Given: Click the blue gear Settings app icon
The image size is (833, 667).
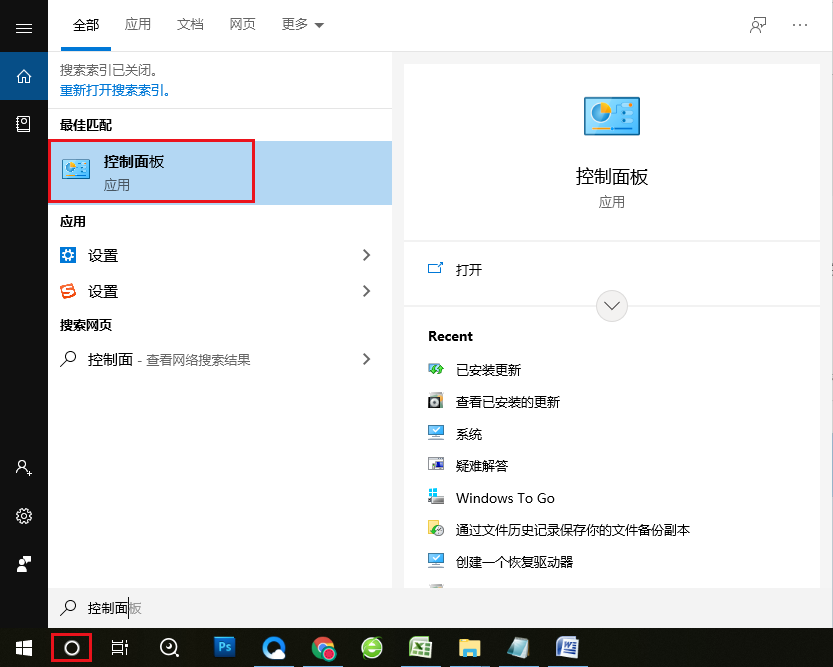Looking at the screenshot, I should 68,255.
